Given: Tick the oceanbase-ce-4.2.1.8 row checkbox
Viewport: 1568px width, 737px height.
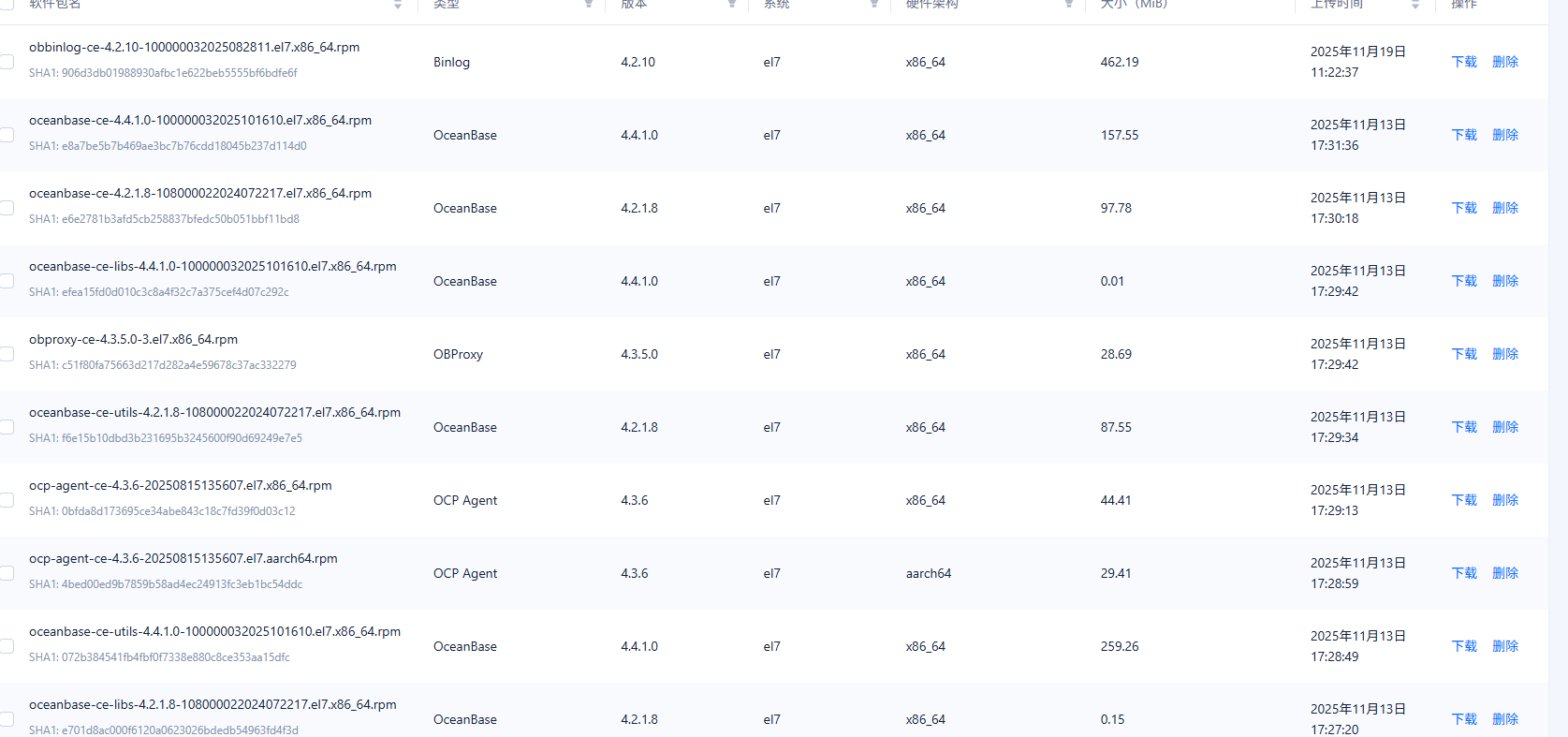Looking at the screenshot, I should [x=7, y=208].
